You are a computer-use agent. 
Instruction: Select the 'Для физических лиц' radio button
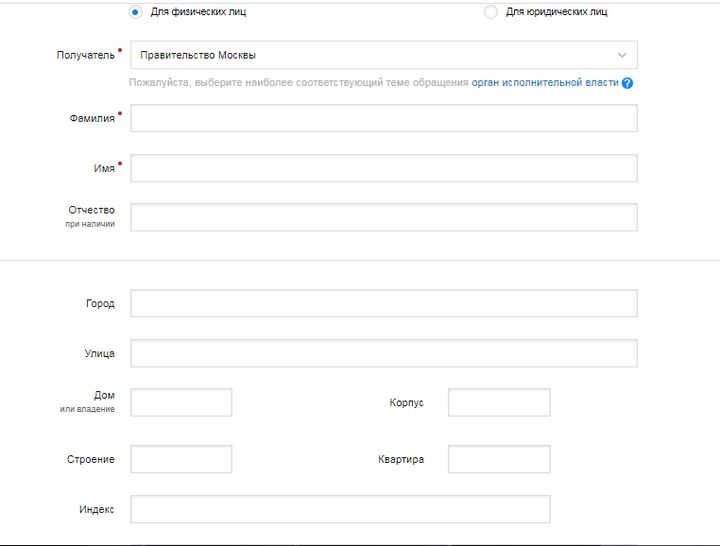(136, 12)
